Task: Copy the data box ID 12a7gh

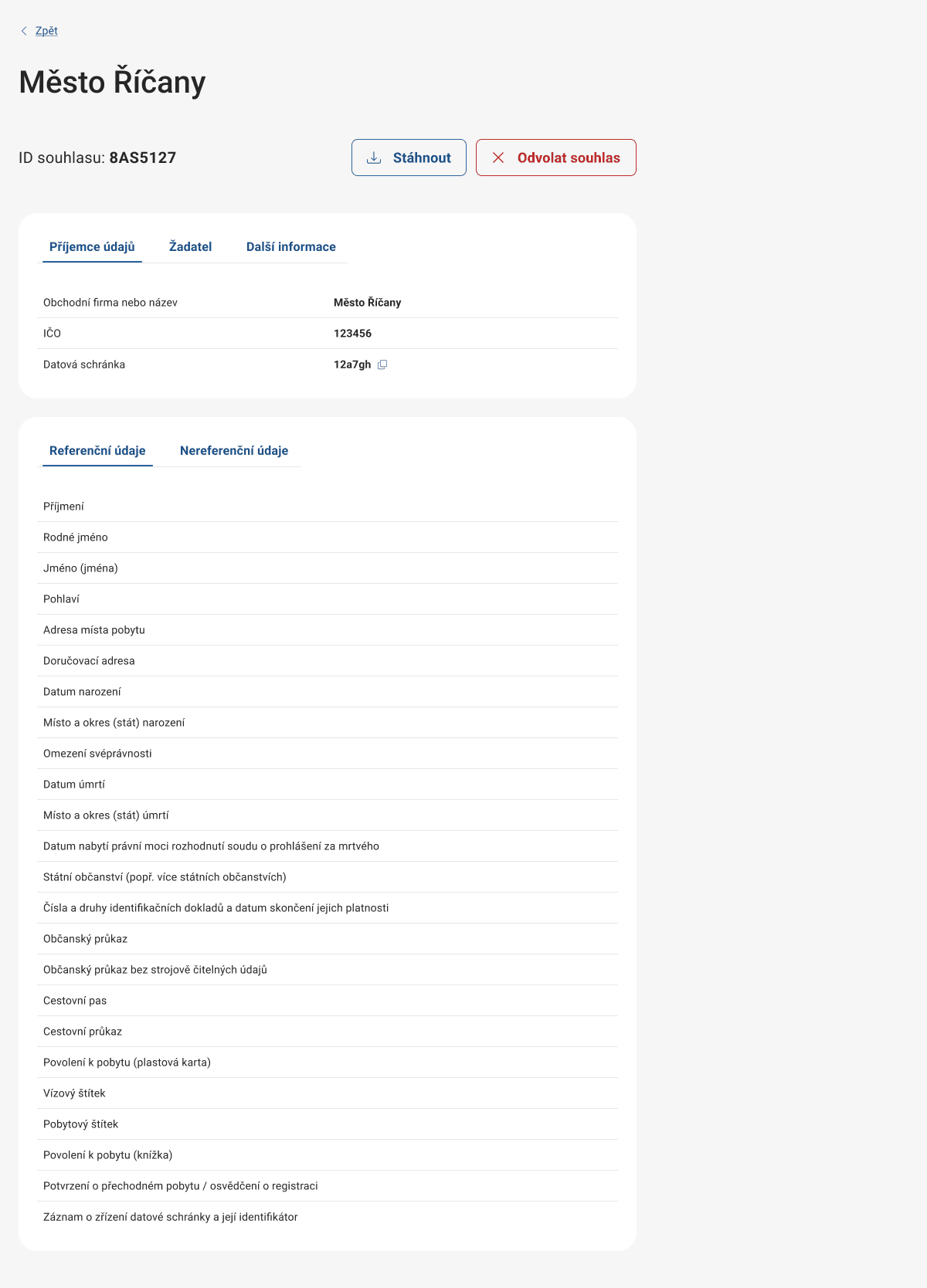Action: [x=382, y=364]
